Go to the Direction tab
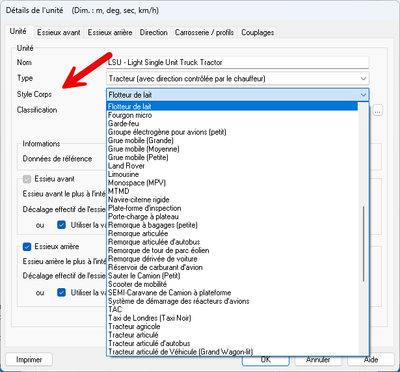This screenshot has height=372, width=400. pyautogui.click(x=154, y=32)
